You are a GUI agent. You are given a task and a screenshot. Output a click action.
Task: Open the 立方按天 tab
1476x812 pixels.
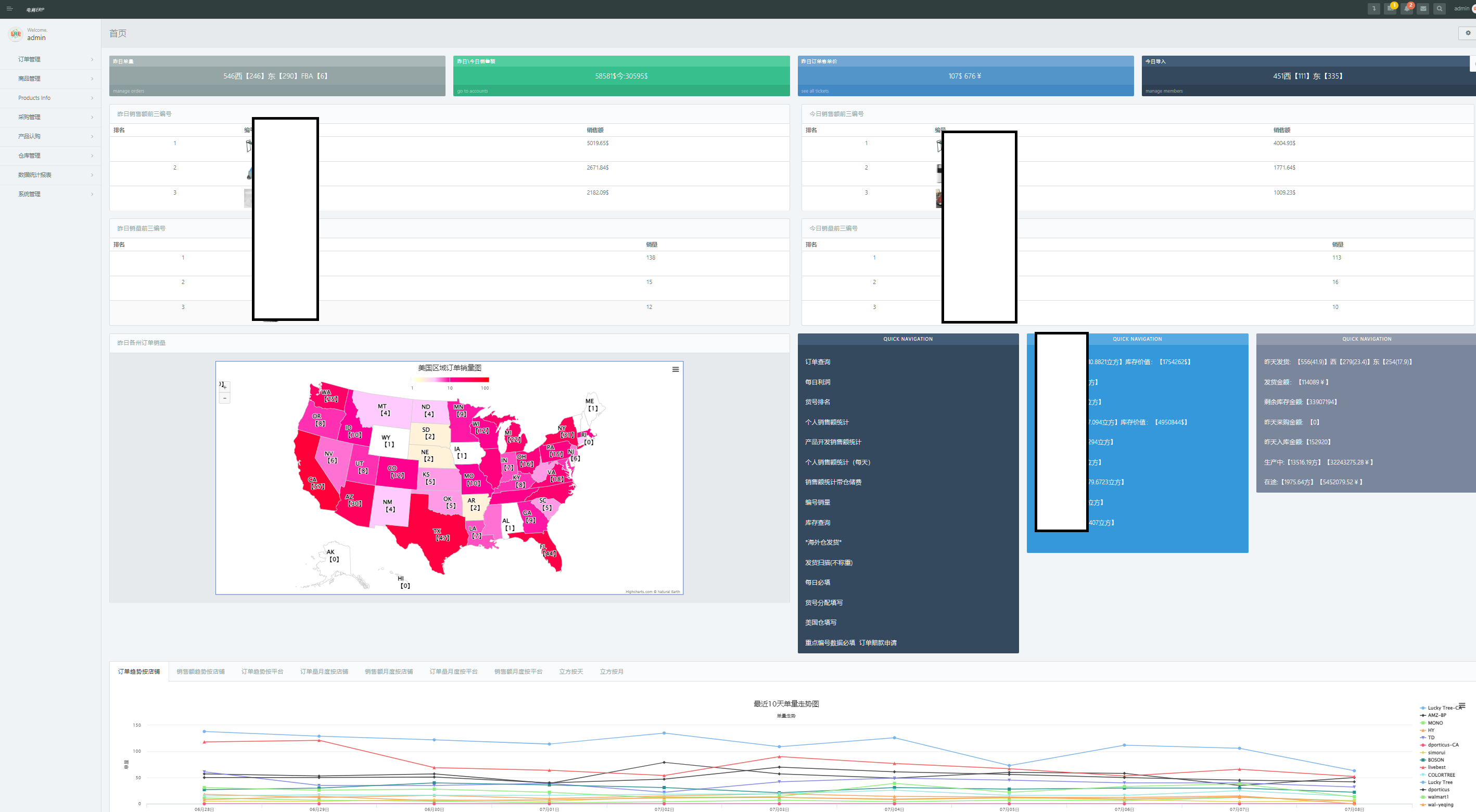pos(571,672)
